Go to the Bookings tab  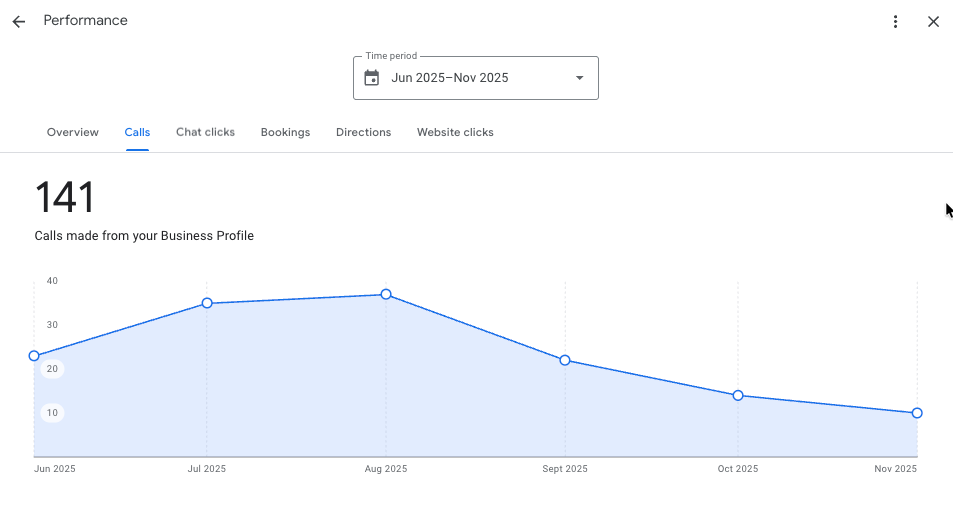pos(285,132)
